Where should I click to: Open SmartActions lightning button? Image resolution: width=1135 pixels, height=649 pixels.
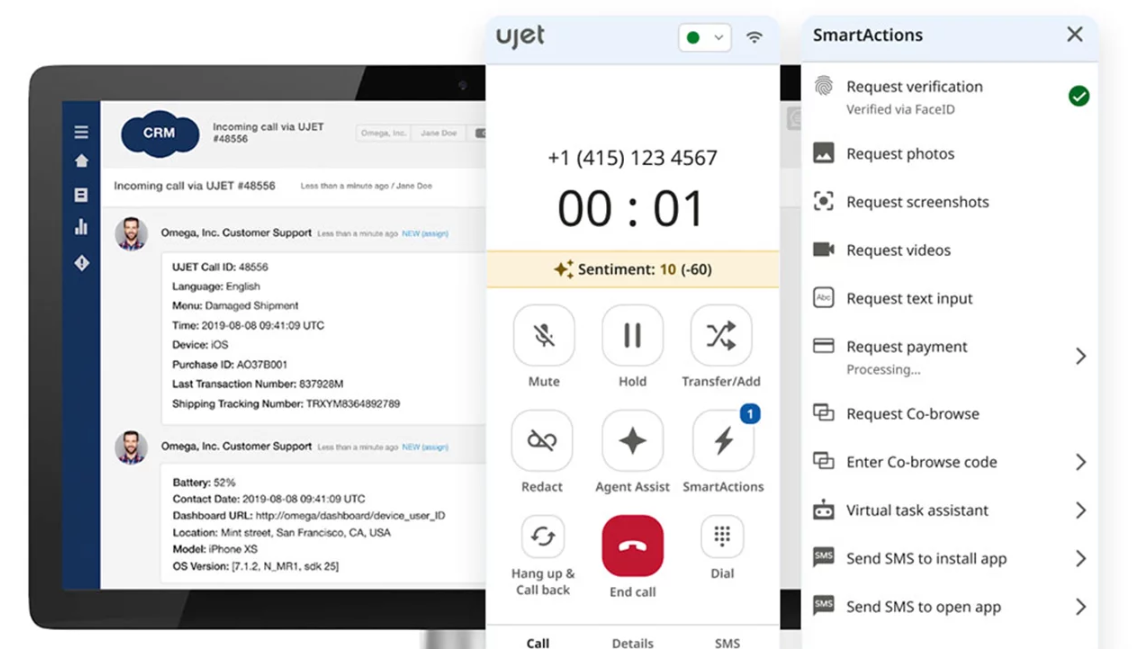pos(723,441)
